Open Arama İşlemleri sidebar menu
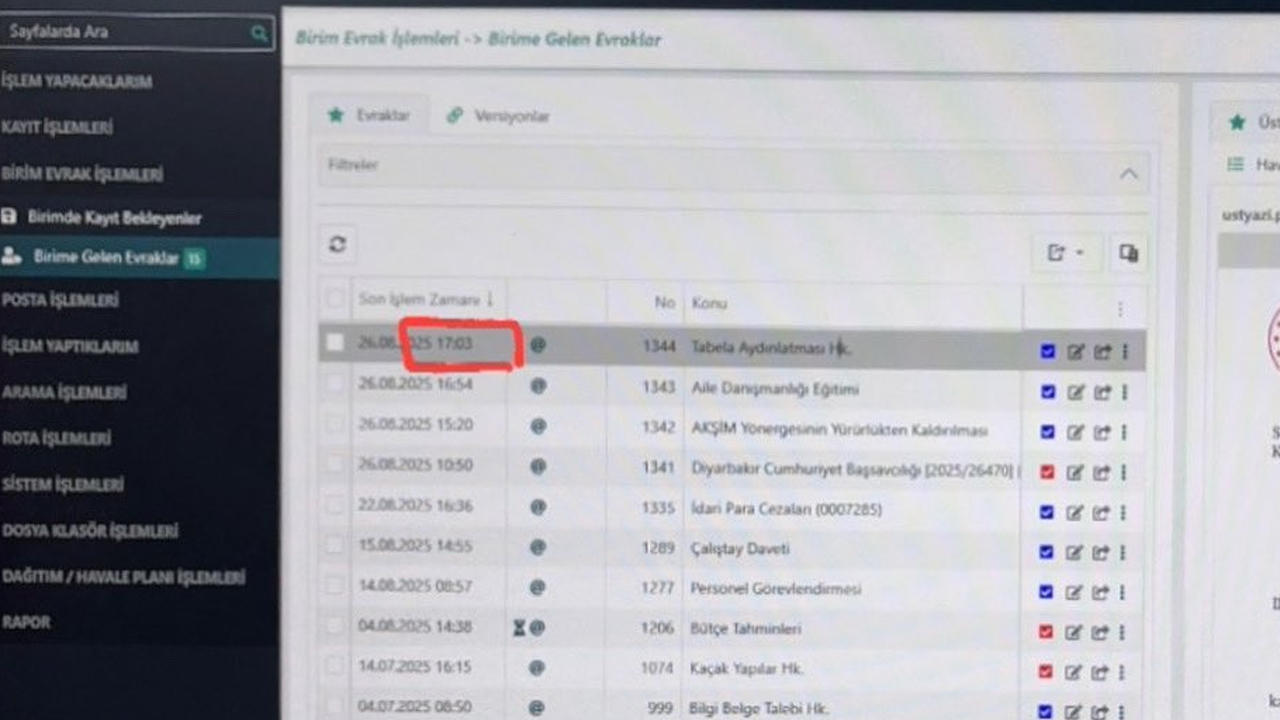 64,392
